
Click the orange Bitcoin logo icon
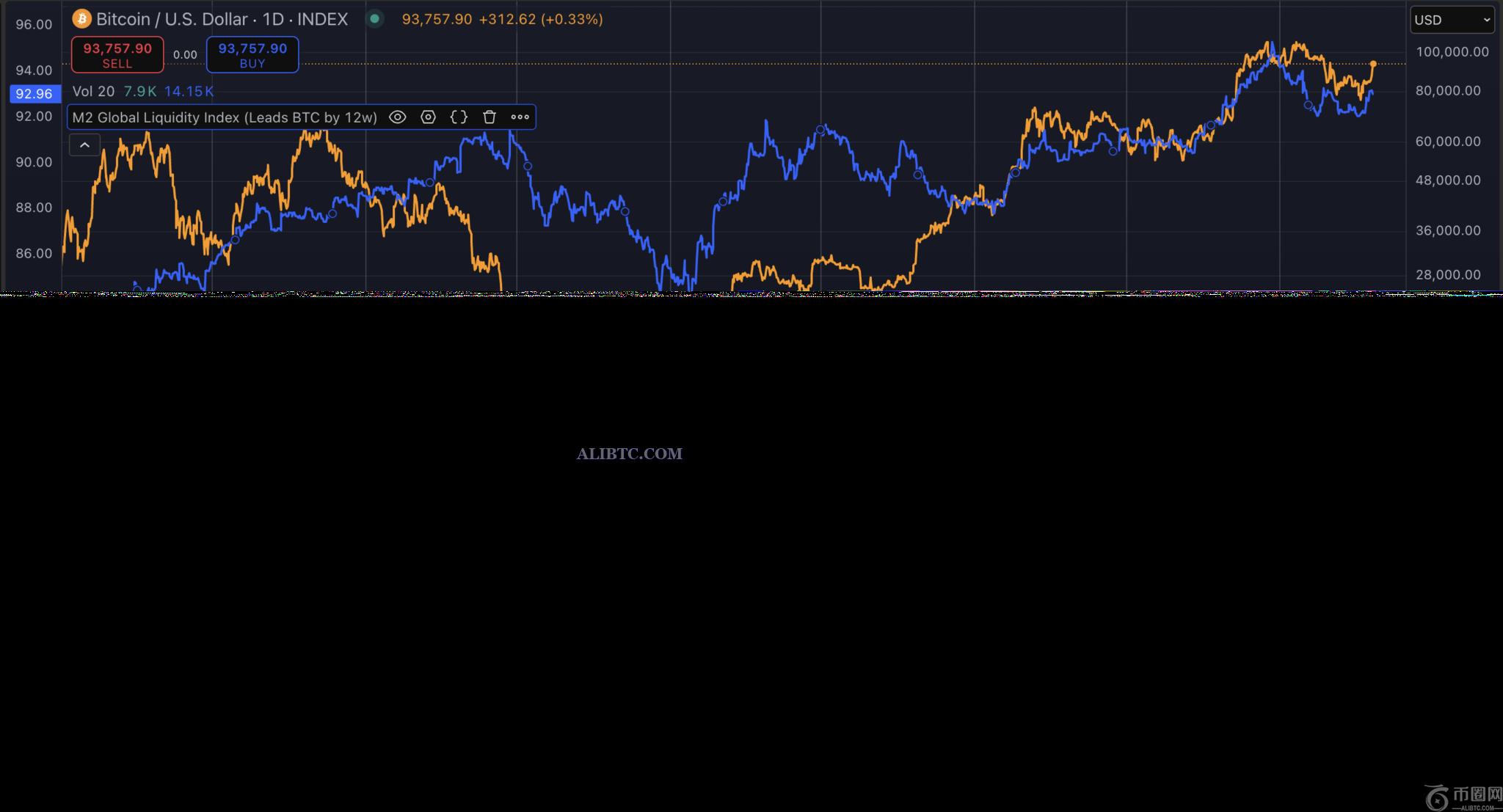[81, 18]
